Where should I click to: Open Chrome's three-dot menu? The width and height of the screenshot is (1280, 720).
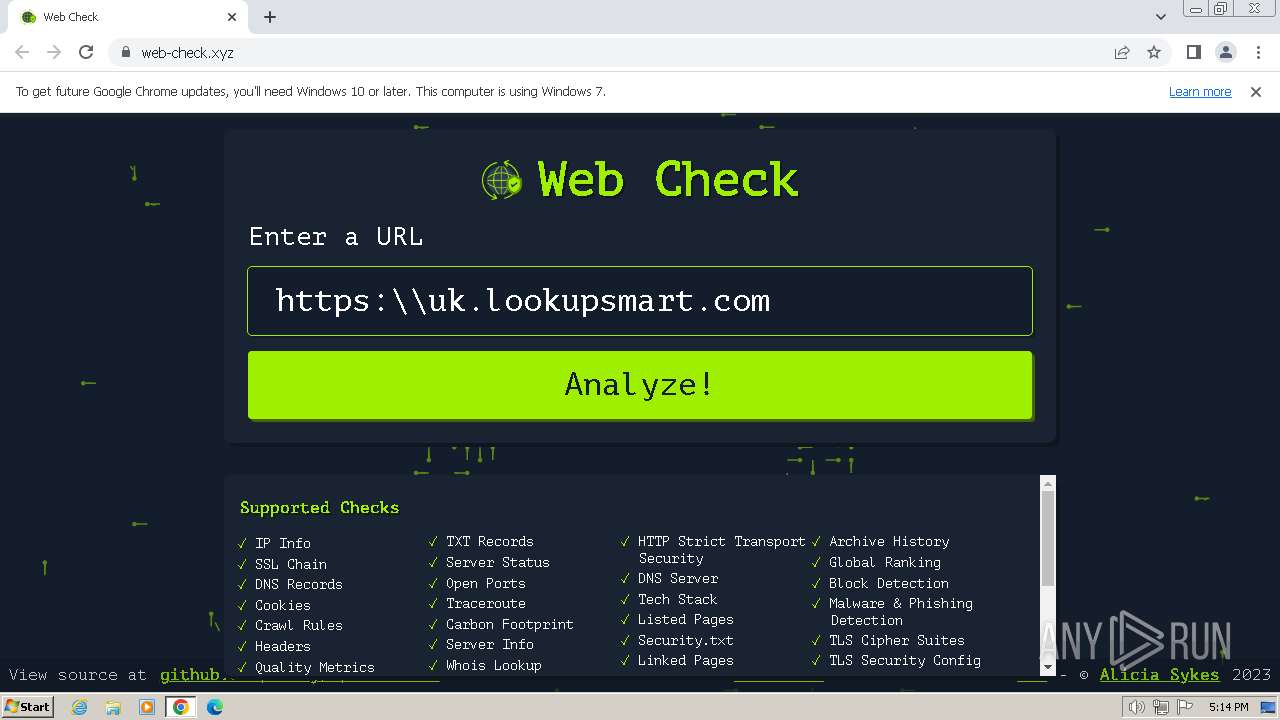tap(1258, 52)
